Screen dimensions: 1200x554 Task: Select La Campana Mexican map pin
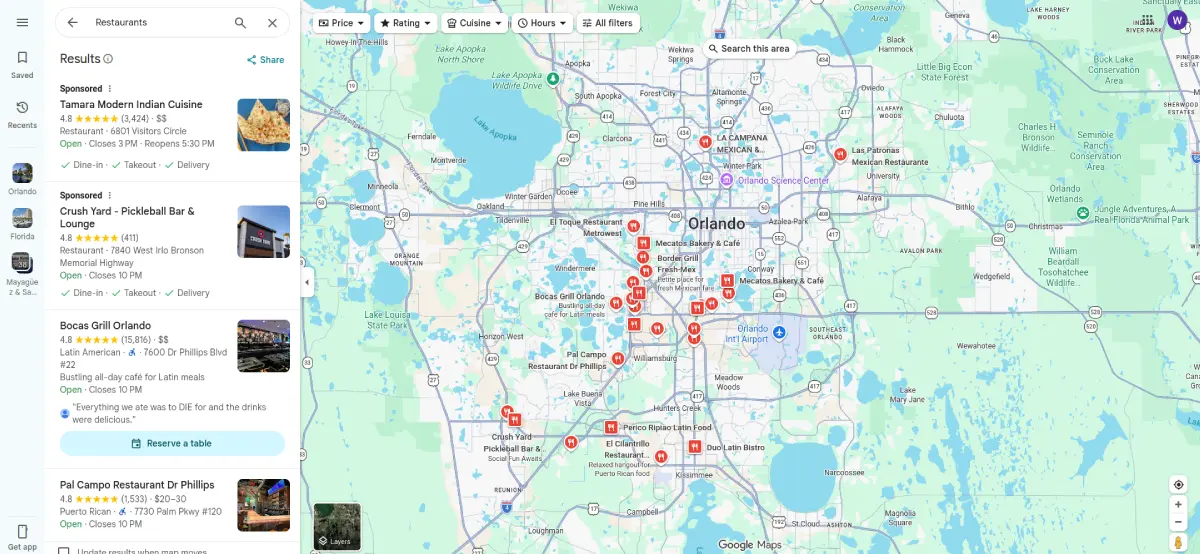[705, 142]
